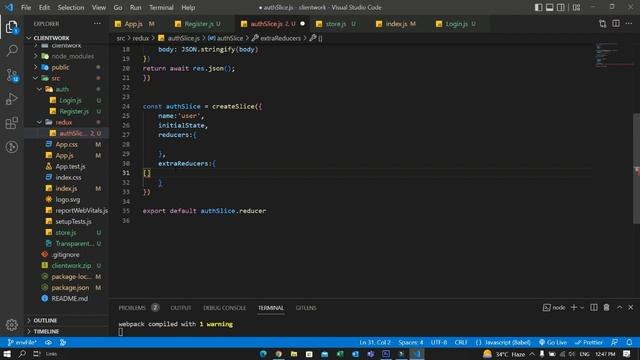The height and width of the screenshot is (360, 640).
Task: Expand the node_modules folder
Action: 67,56
